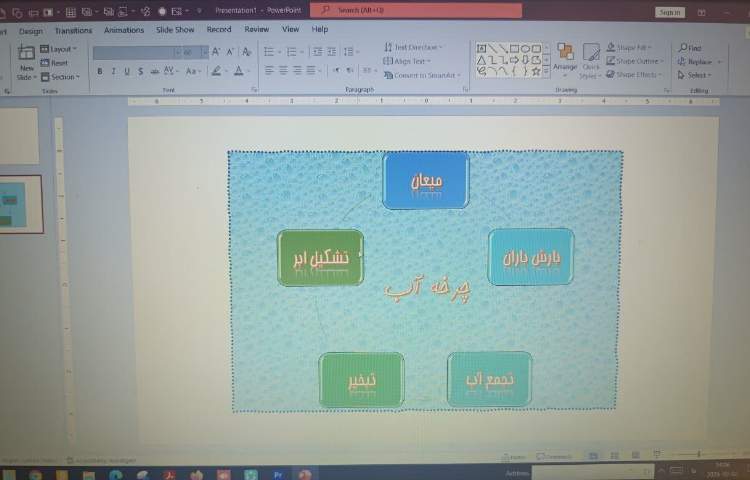Image resolution: width=750 pixels, height=480 pixels.
Task: Open the Record tab
Action: tap(219, 29)
